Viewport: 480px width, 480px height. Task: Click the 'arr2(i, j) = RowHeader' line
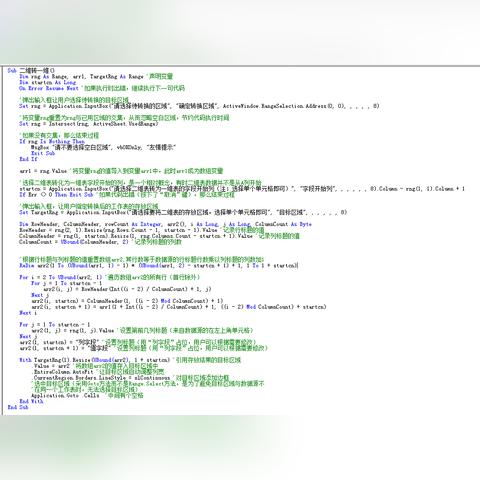(x=127, y=289)
